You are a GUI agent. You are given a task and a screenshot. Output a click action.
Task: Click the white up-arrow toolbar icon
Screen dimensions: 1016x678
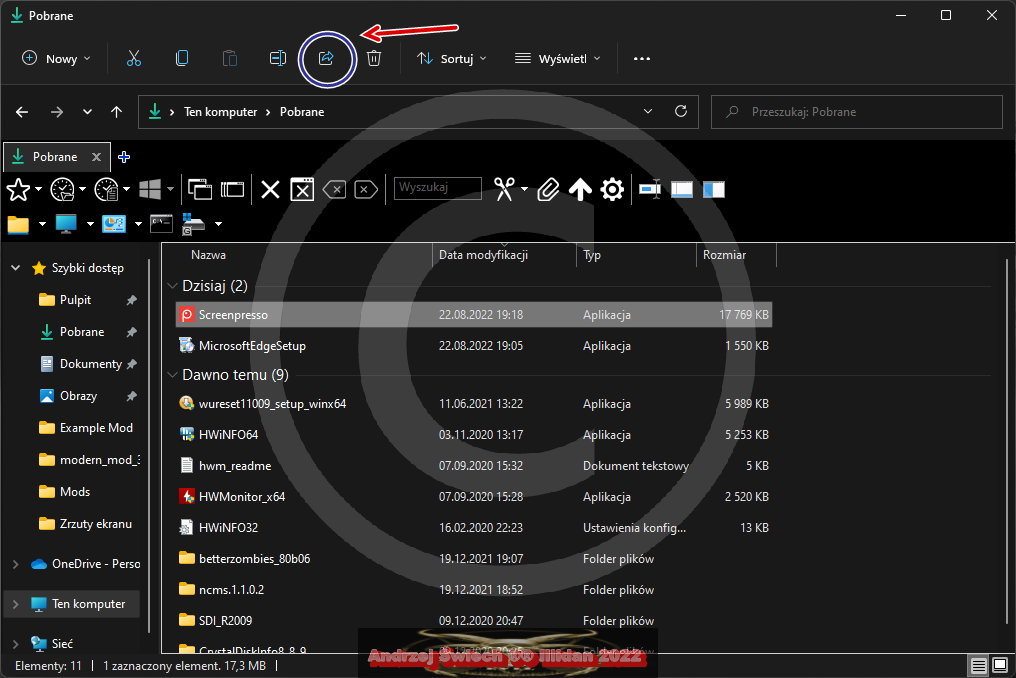pos(580,190)
